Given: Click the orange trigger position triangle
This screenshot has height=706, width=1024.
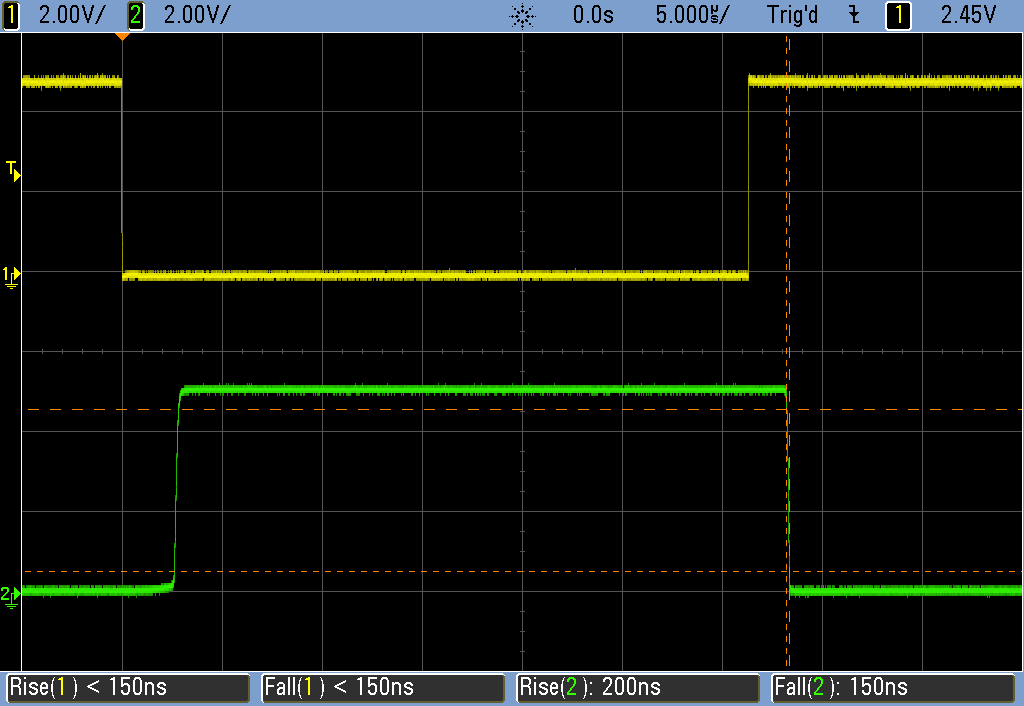Looking at the screenshot, I should click(x=122, y=37).
